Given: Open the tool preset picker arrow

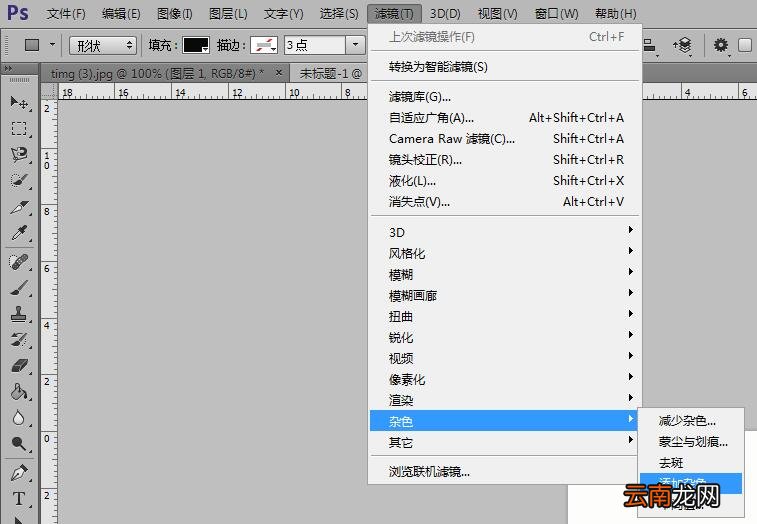Looking at the screenshot, I should coord(52,45).
